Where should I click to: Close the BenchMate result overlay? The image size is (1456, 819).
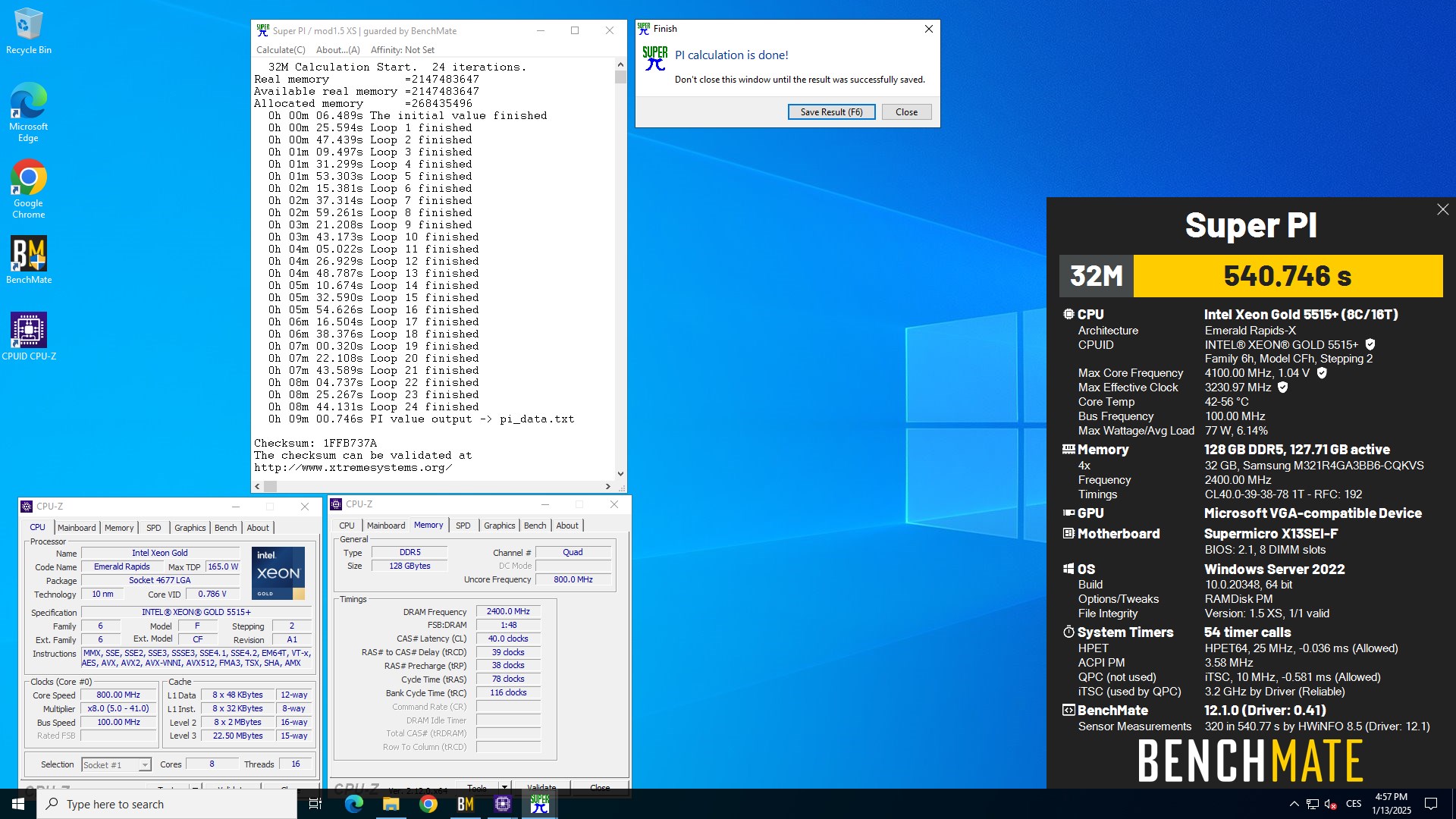point(1442,209)
